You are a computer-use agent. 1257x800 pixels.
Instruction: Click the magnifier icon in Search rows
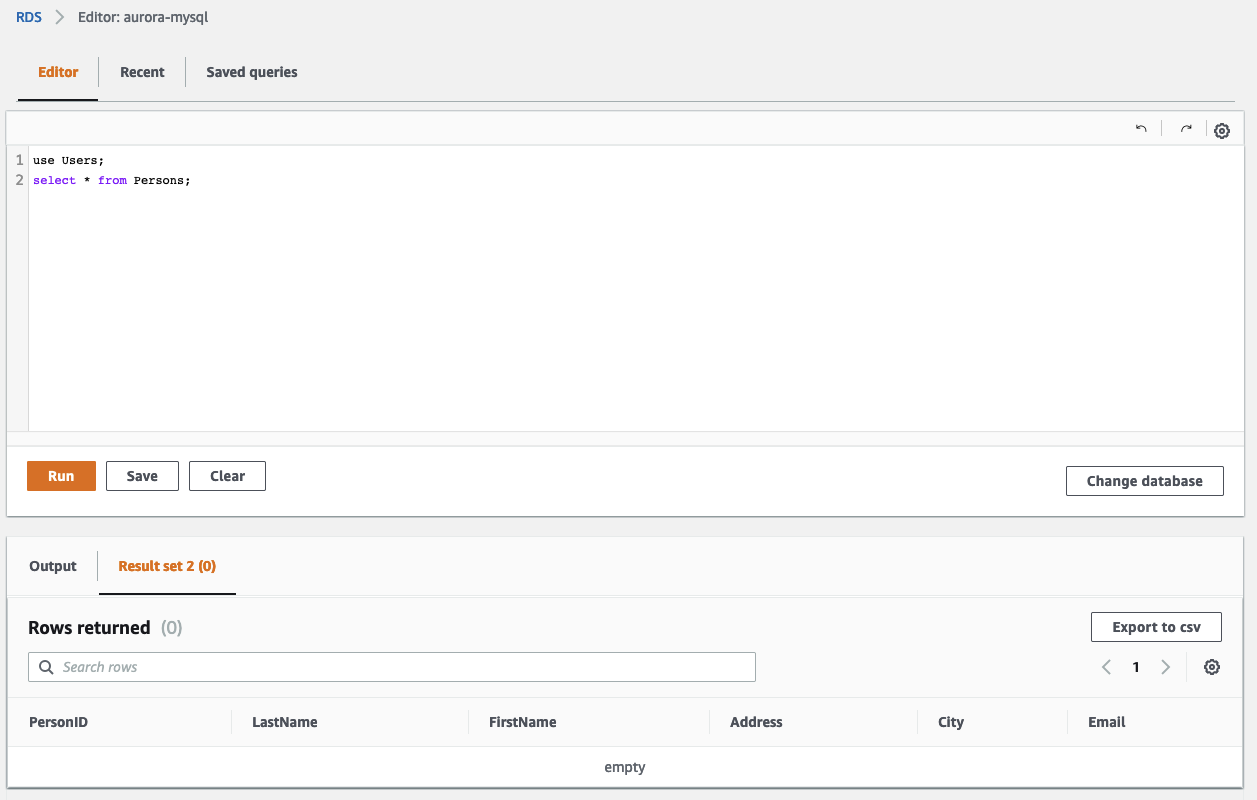pos(45,667)
